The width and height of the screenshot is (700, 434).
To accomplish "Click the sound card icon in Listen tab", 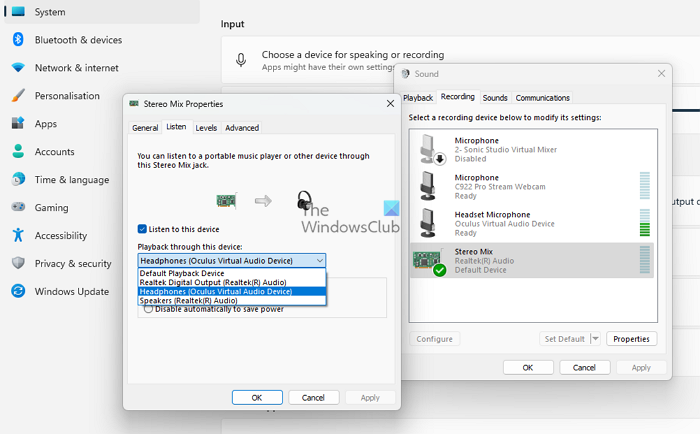I will pyautogui.click(x=226, y=201).
